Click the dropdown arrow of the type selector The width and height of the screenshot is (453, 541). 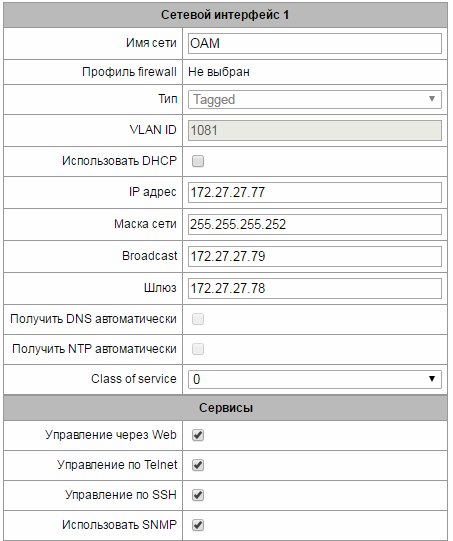pyautogui.click(x=432, y=99)
